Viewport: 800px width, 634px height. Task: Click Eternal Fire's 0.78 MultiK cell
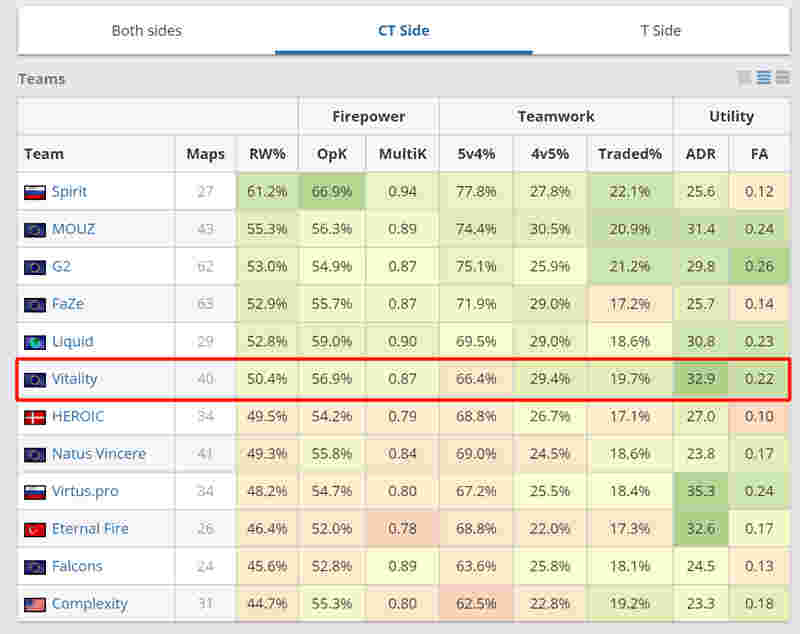coord(402,529)
